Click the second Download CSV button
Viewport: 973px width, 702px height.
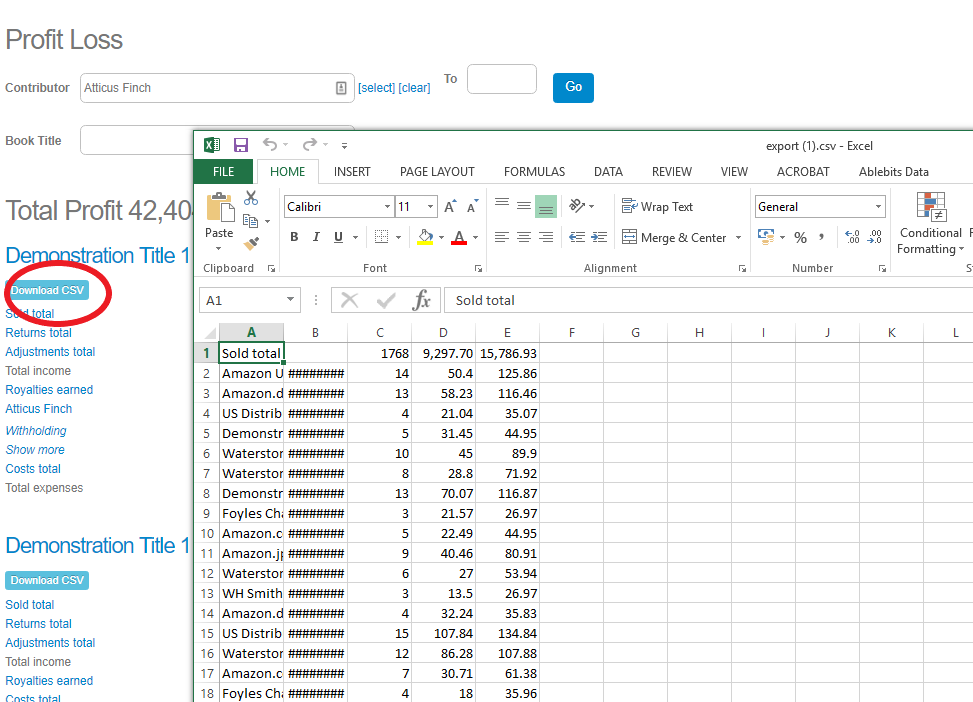click(x=47, y=580)
